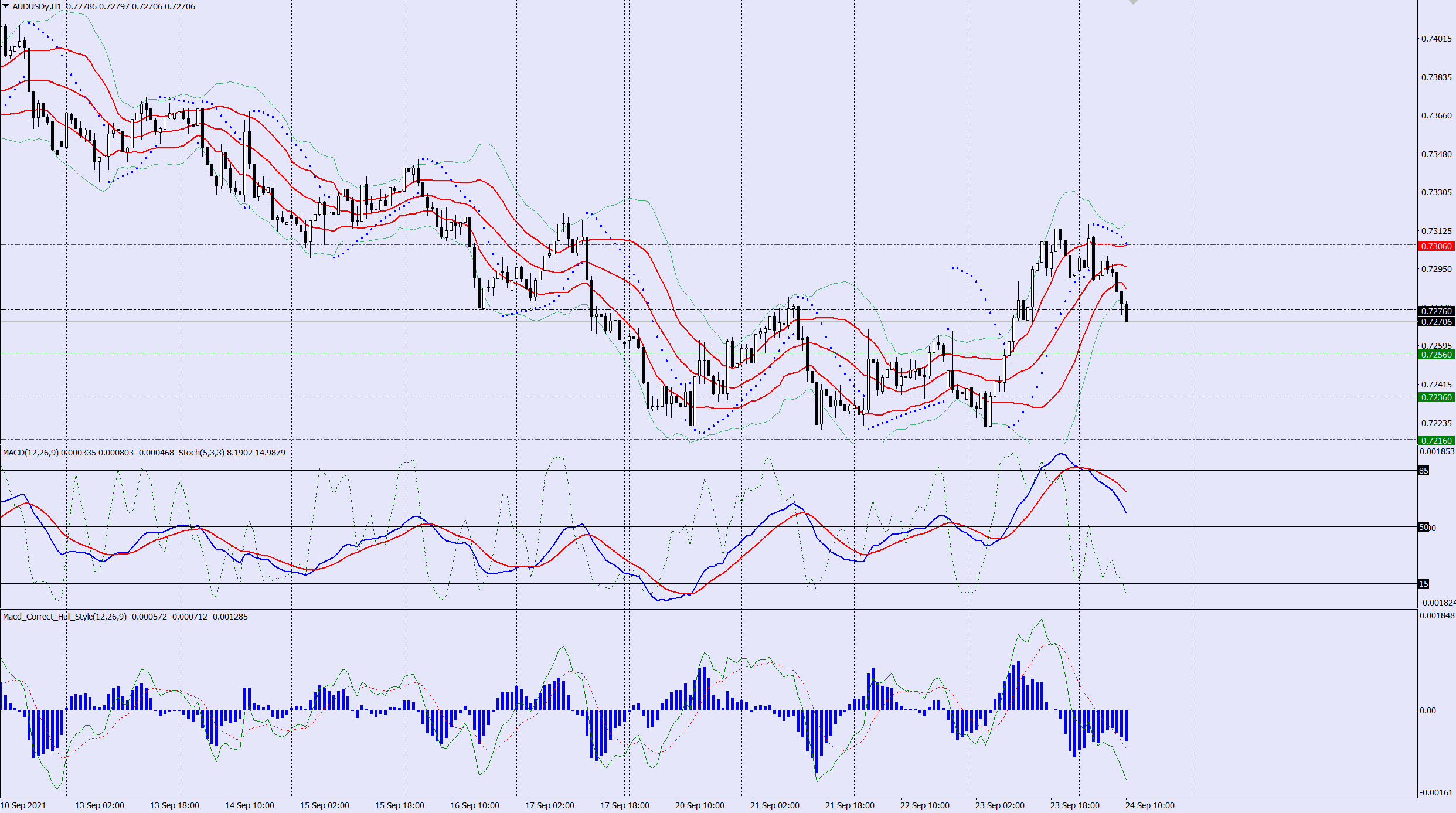The height and width of the screenshot is (813, 1456).
Task: Click the stochastic level 85 tag
Action: tap(1424, 471)
